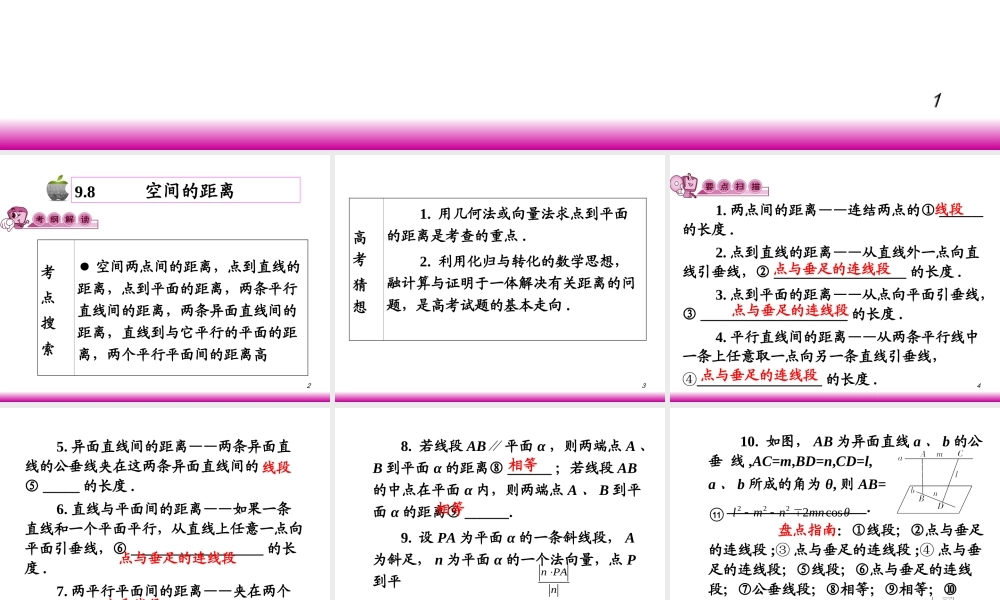Click the 要点扫描 mascot badge

pos(719,186)
